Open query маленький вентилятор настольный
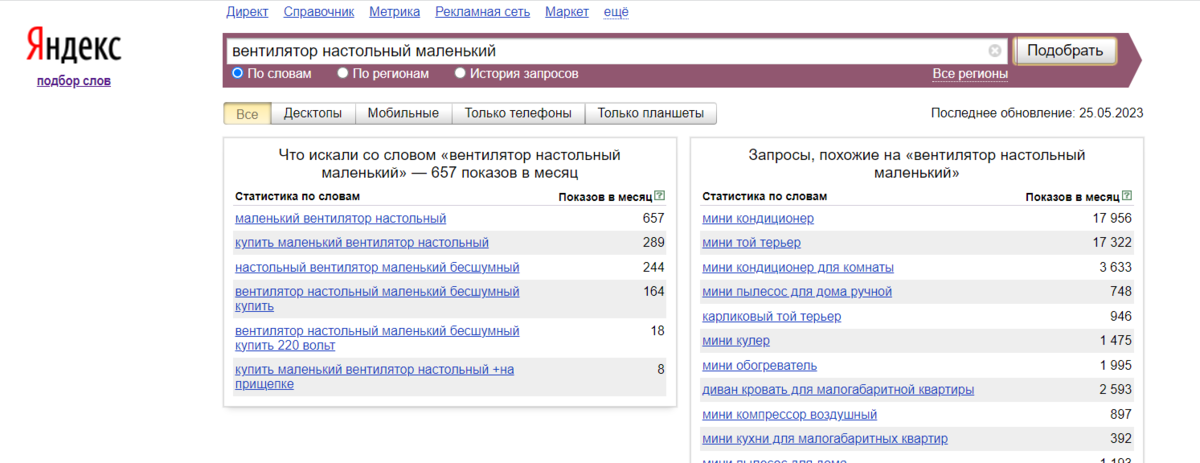The image size is (1200, 463). click(x=341, y=218)
